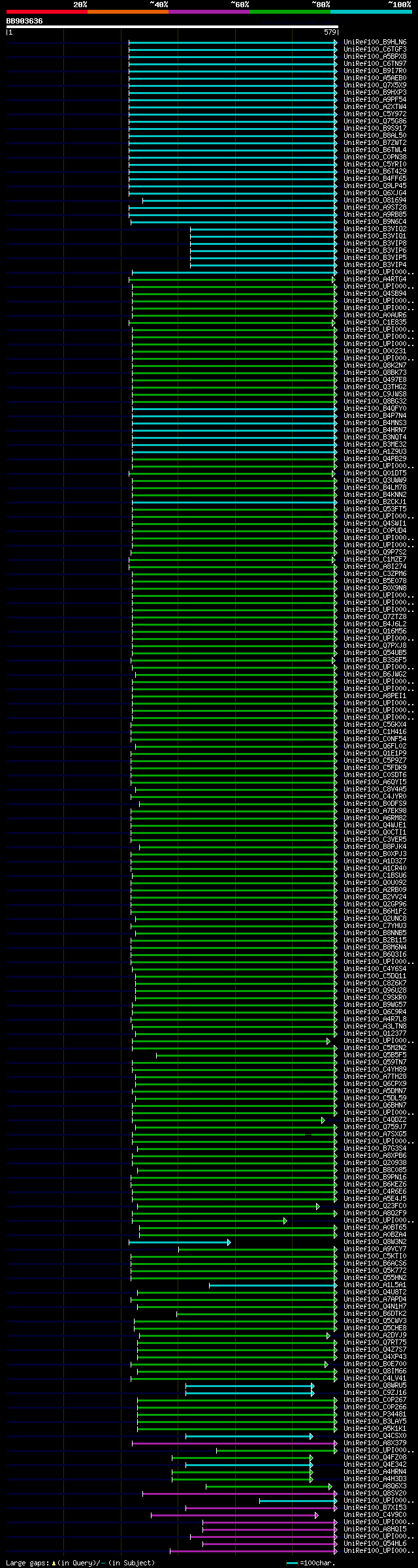Select the UniRef100_Q4FZ08 label
Viewport: 418px width, 1568px height.
(x=375, y=1458)
